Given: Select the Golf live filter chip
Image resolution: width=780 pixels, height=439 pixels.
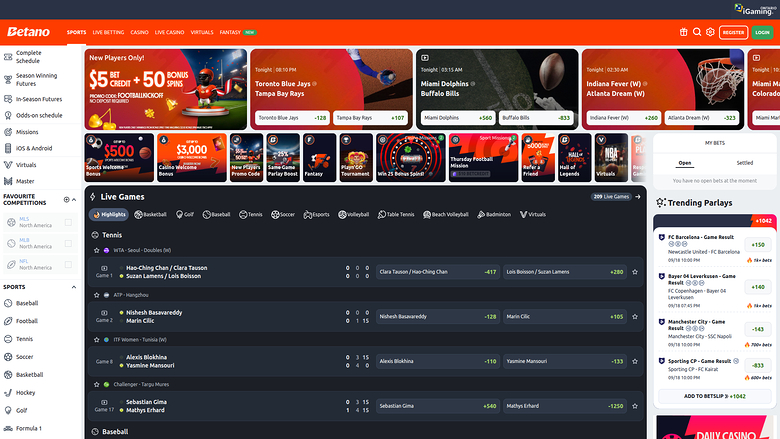Looking at the screenshot, I should (x=185, y=214).
